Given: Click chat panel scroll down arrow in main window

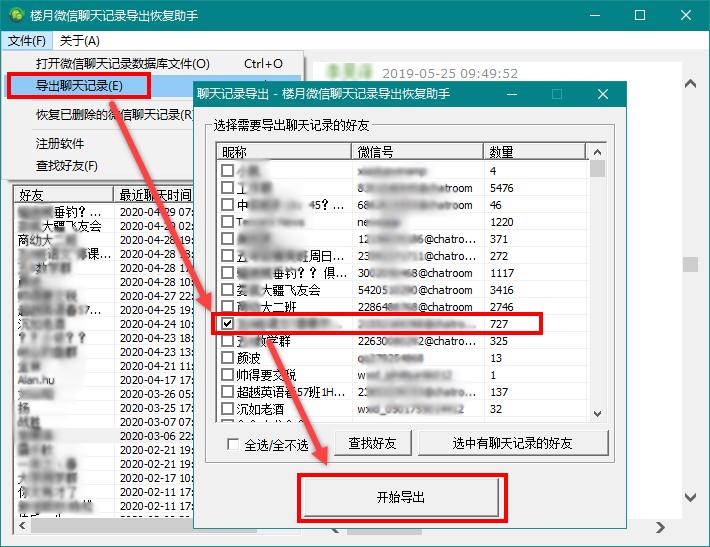Looking at the screenshot, I should 691,497.
